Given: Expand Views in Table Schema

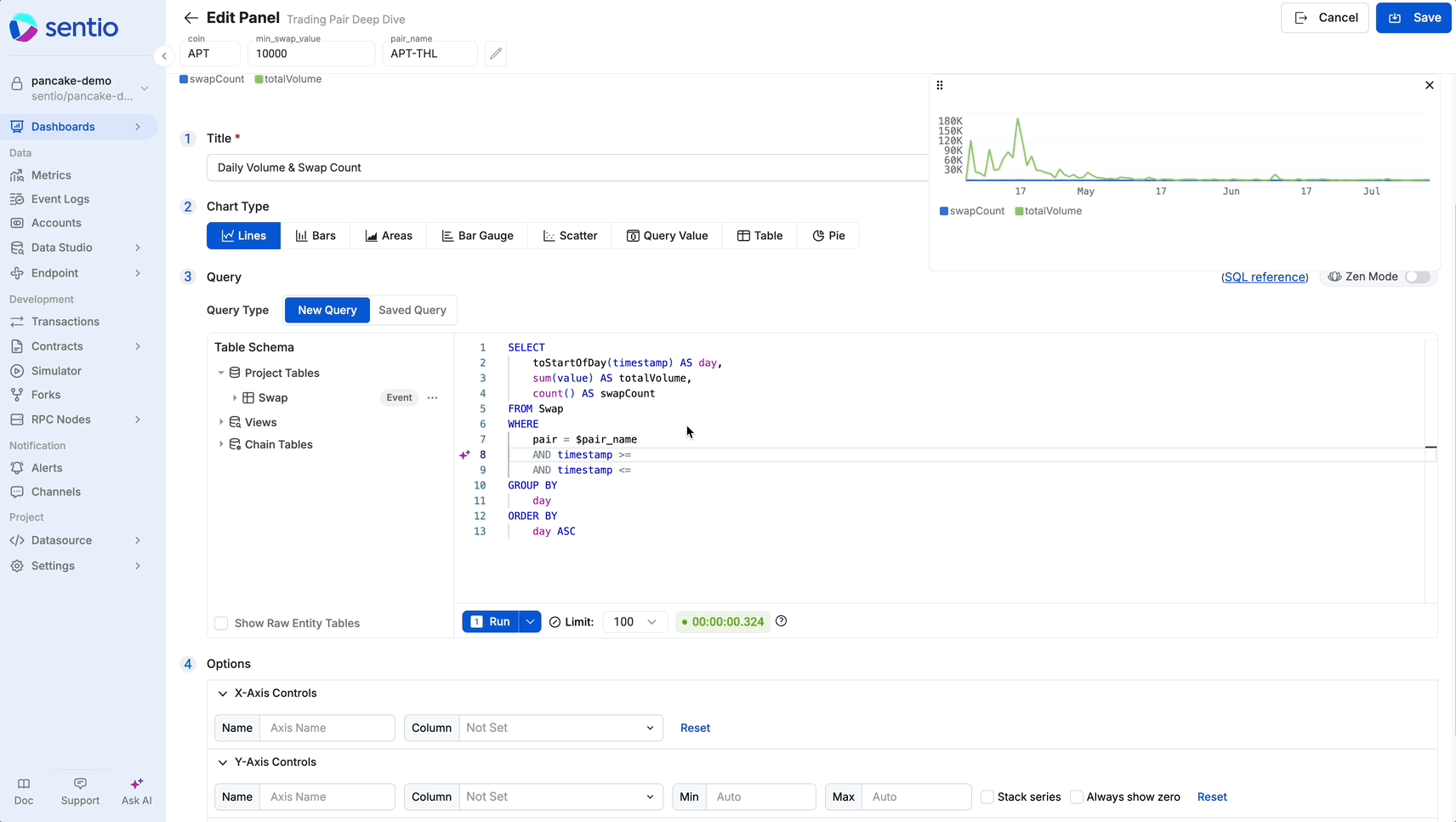Looking at the screenshot, I should 221,422.
